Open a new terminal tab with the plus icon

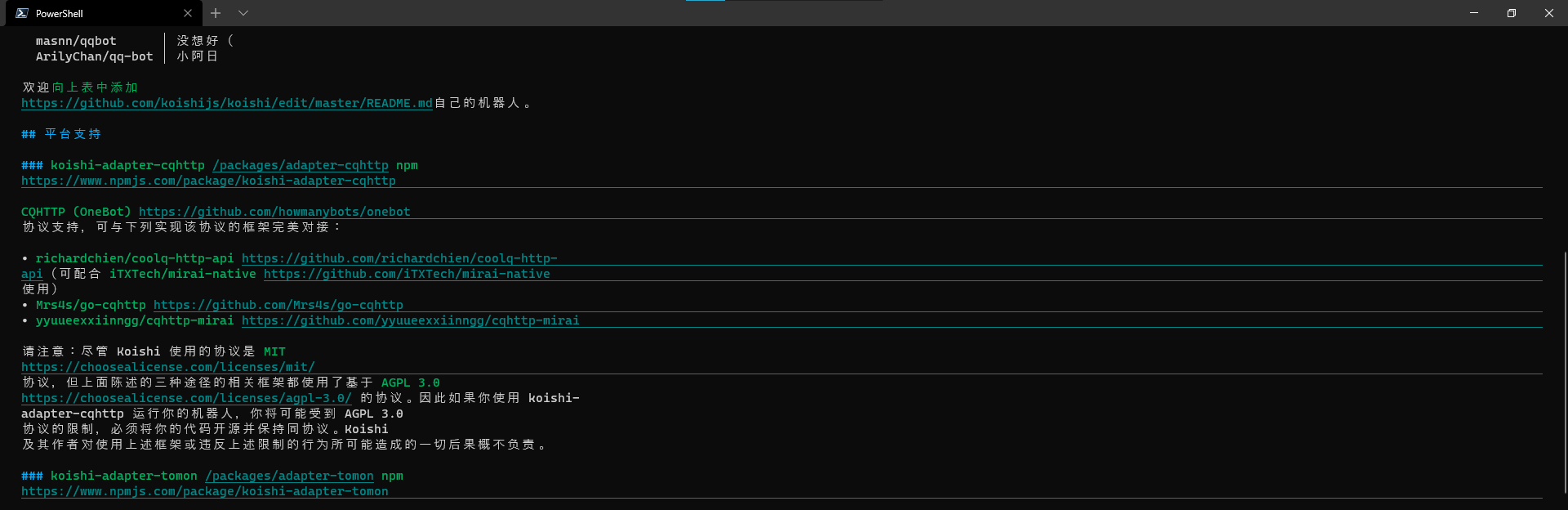(x=216, y=13)
